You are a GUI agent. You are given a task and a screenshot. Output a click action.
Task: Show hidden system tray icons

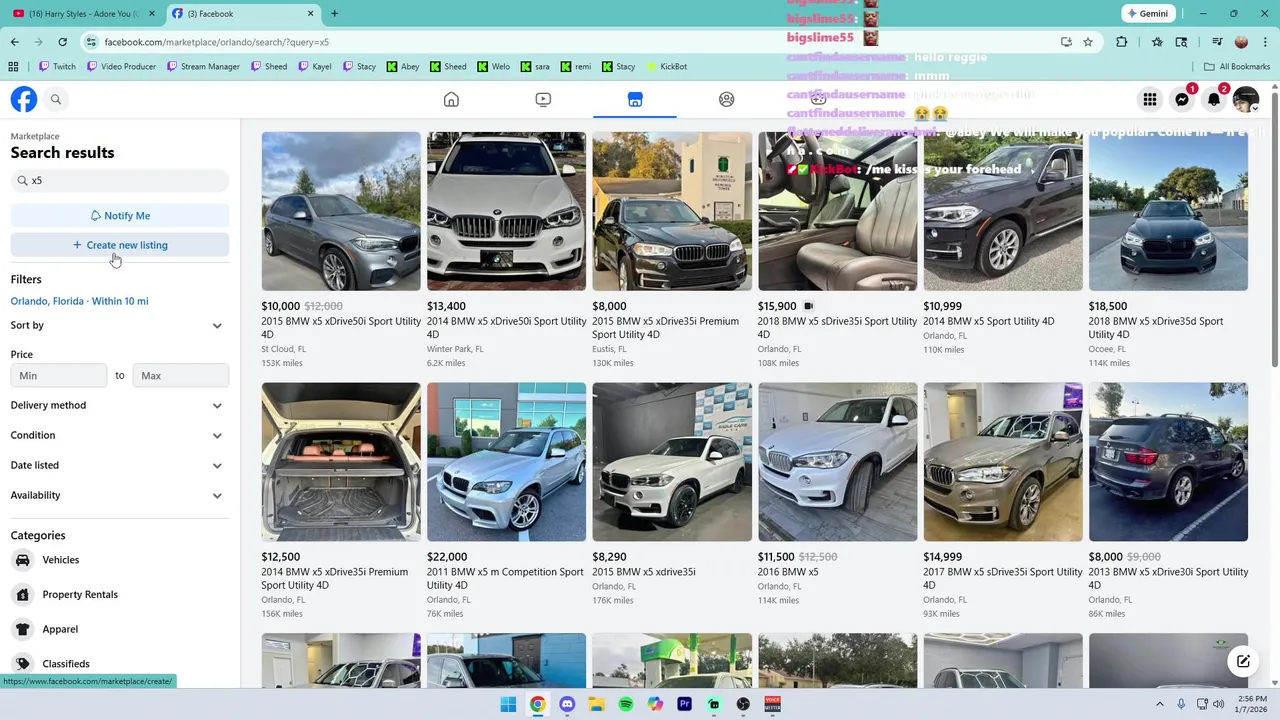(x=1160, y=704)
